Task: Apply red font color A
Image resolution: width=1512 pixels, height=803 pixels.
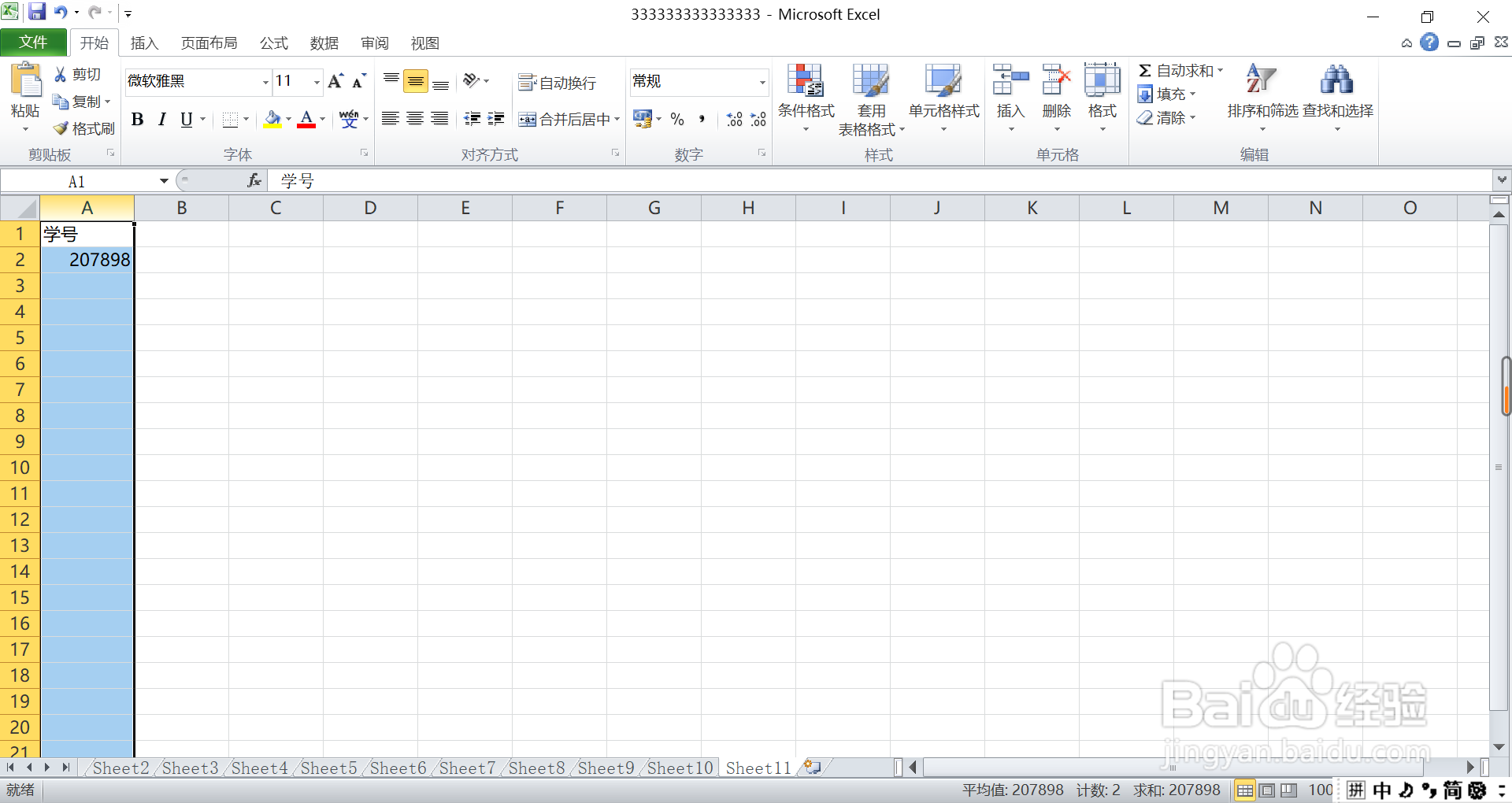Action: [x=307, y=119]
